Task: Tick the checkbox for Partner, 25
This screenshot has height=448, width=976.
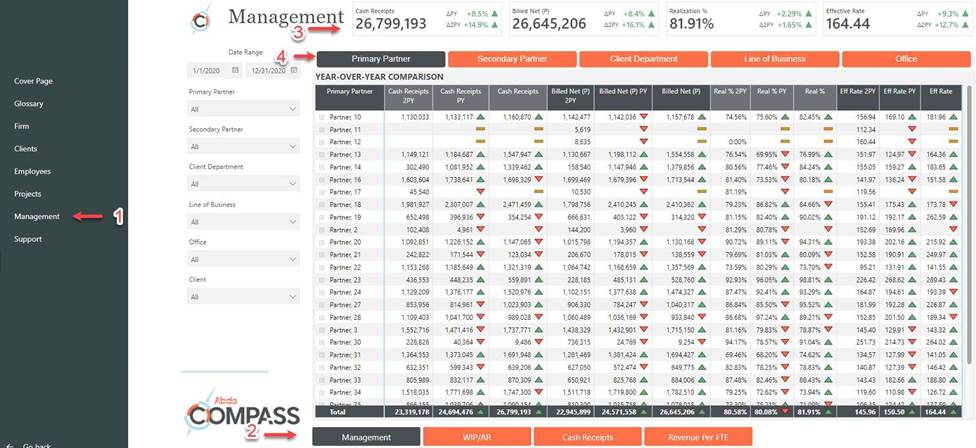Action: coord(322,292)
